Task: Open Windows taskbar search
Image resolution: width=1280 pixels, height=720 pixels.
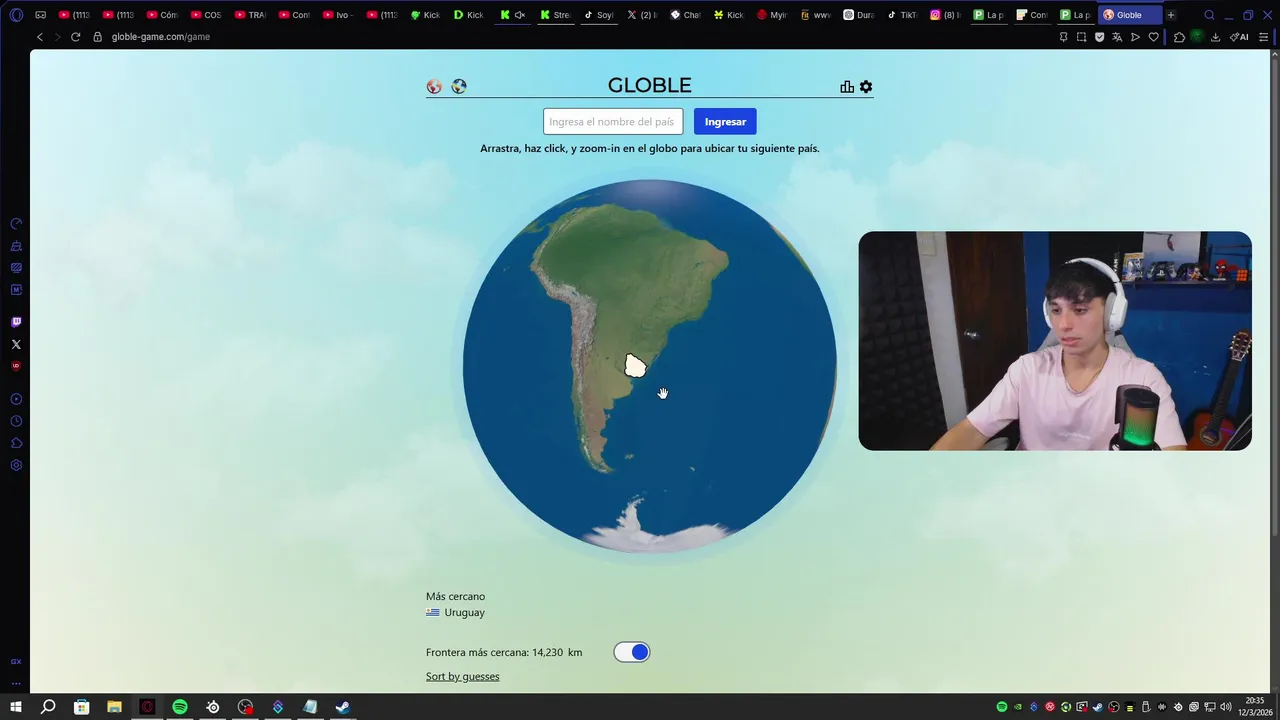Action: click(x=48, y=707)
